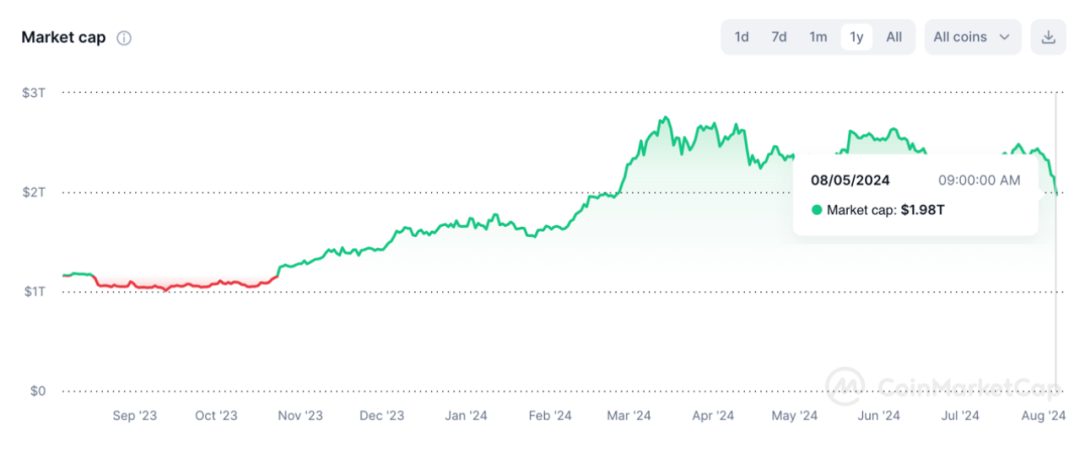This screenshot has width=1080, height=458.
Task: Click the Jan '24 axis label
Action: click(466, 415)
